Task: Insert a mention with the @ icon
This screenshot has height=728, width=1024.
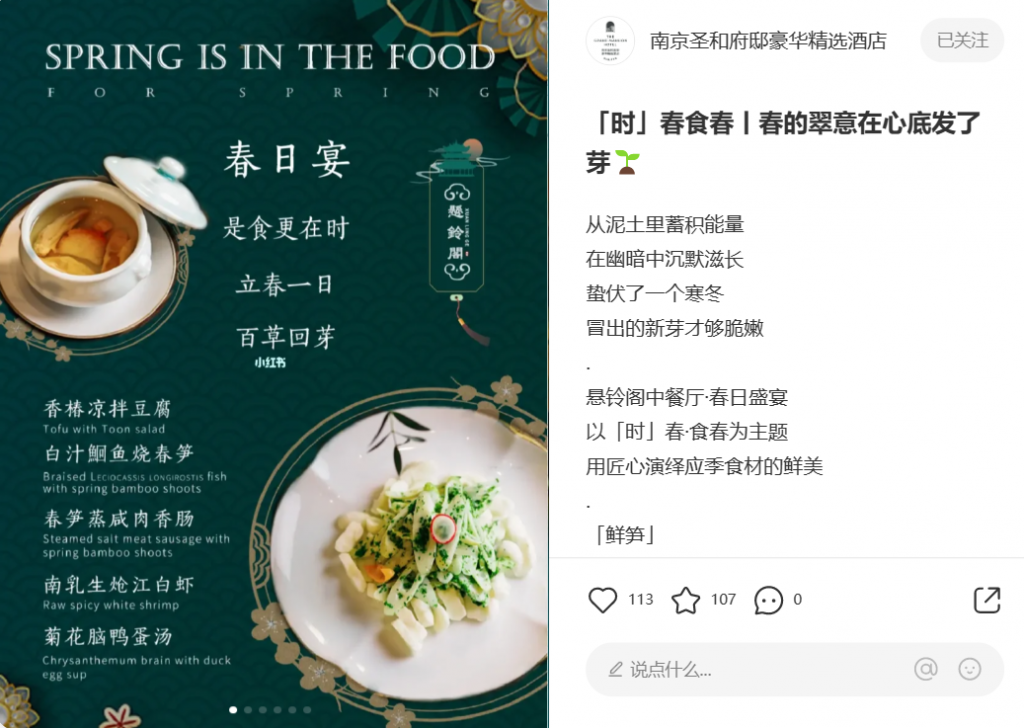Action: [925, 669]
